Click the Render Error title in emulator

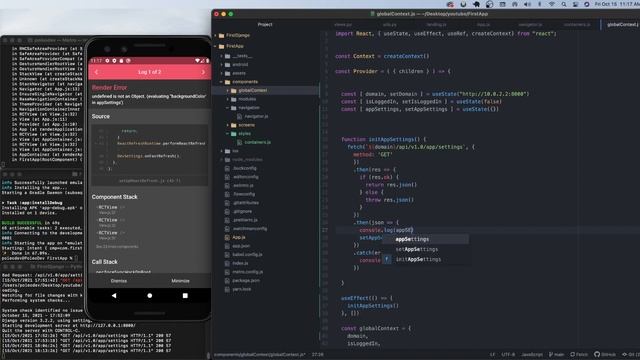click(x=109, y=87)
